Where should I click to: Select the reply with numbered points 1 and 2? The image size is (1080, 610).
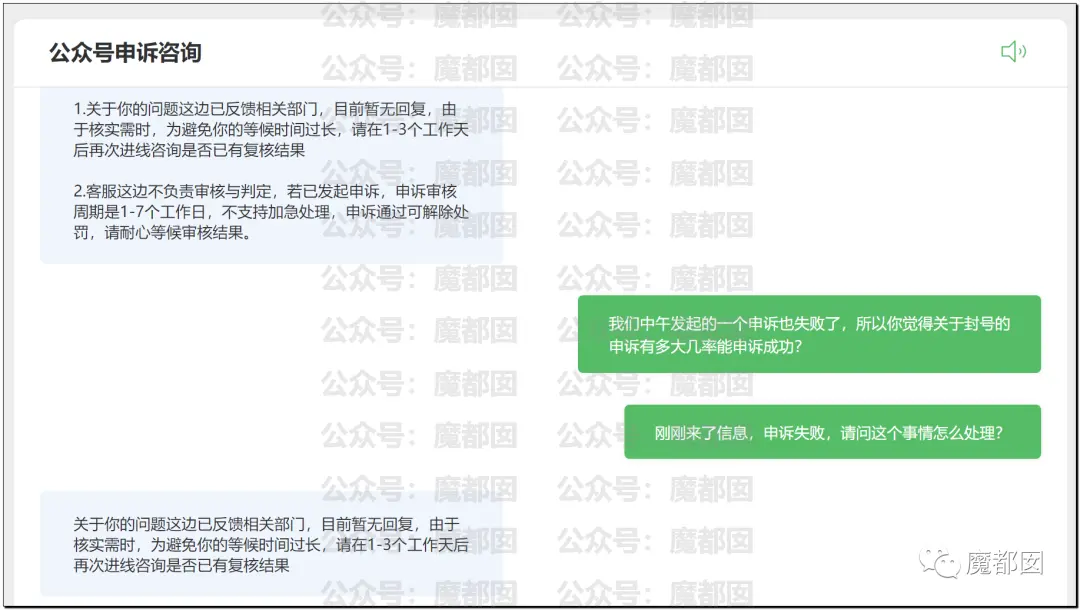point(271,176)
